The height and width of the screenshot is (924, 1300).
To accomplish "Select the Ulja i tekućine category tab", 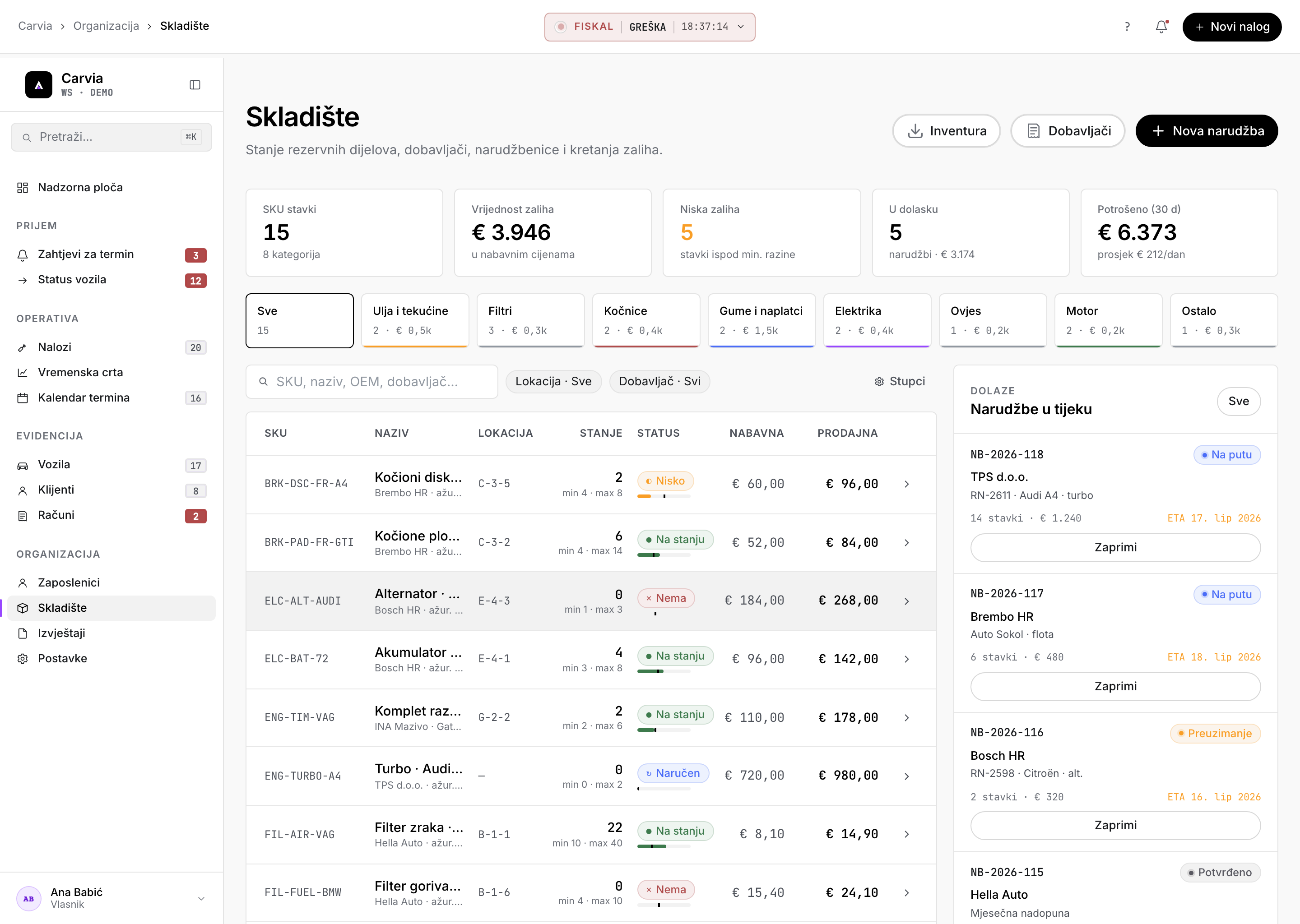I will tap(415, 320).
